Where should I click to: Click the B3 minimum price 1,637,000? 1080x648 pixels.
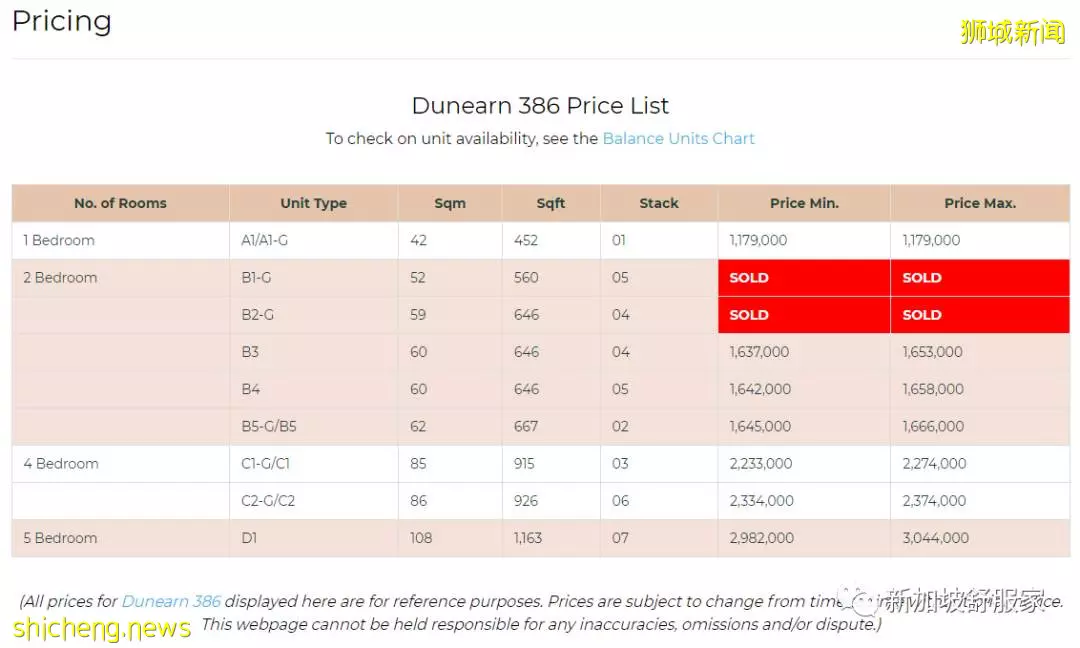(759, 352)
